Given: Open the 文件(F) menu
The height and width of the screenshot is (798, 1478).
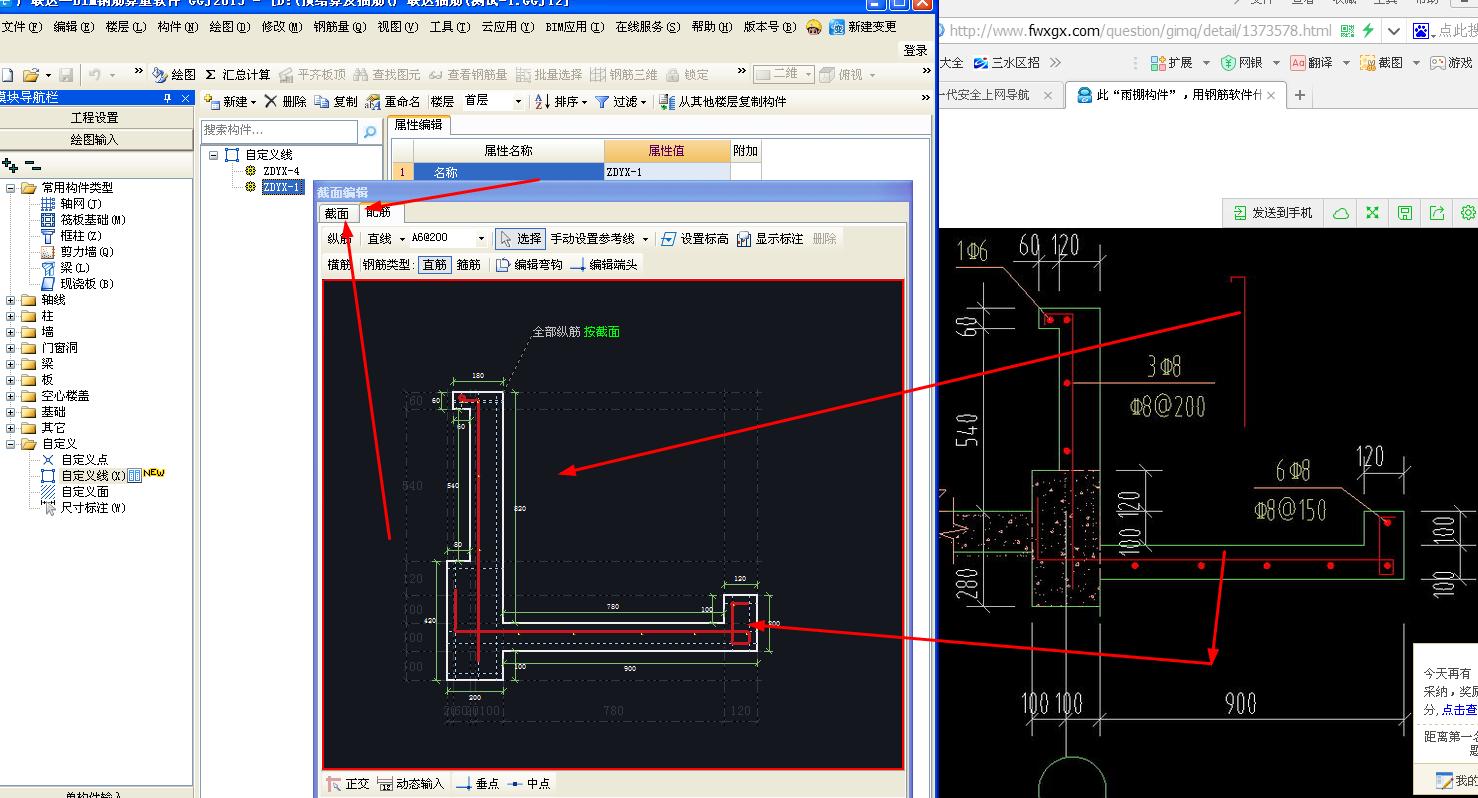Looking at the screenshot, I should click(22, 27).
